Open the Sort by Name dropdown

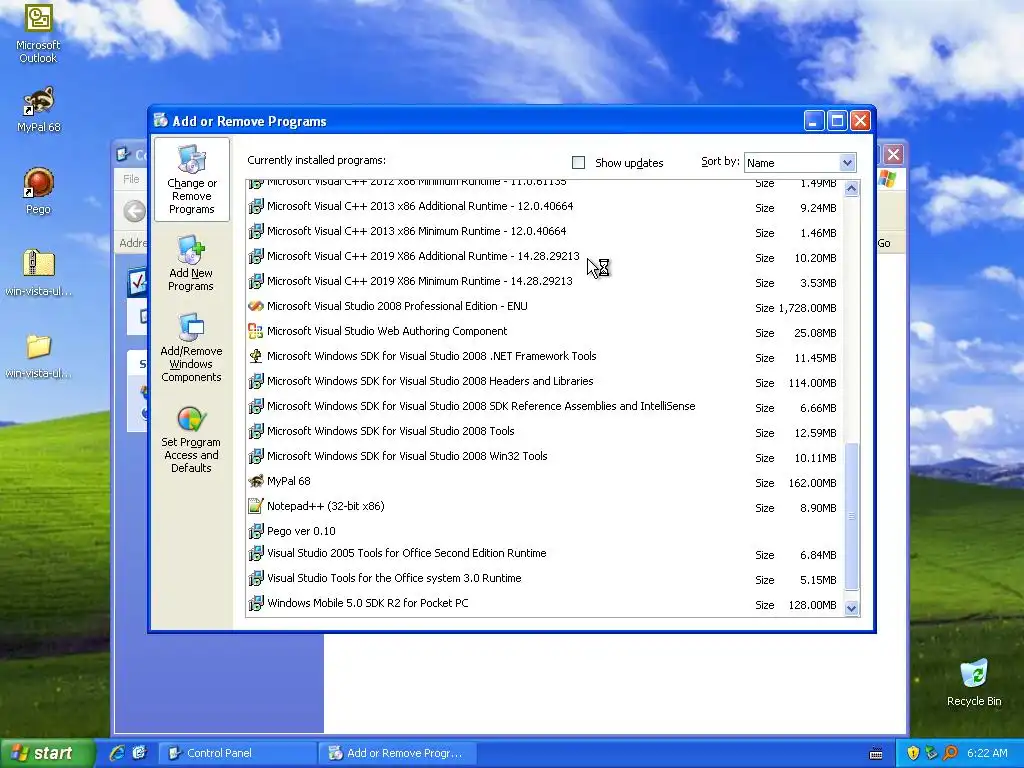(799, 163)
